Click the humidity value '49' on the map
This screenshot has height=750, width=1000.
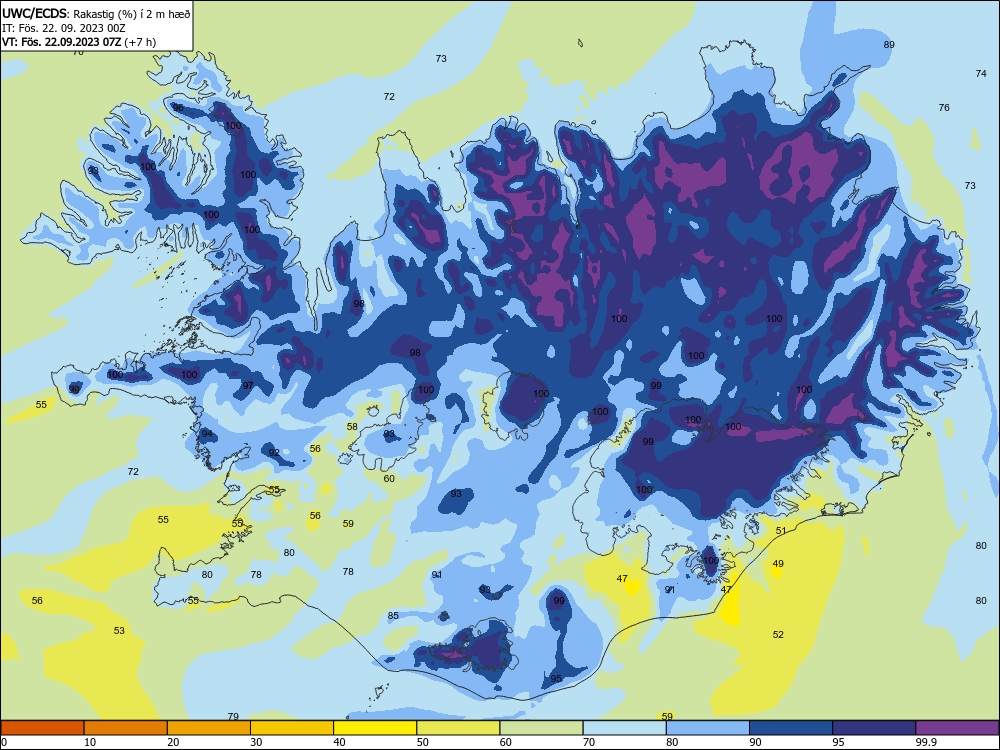point(778,564)
